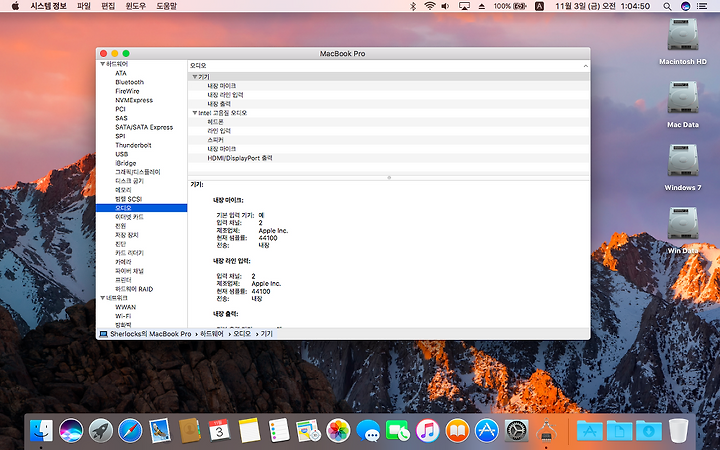Screen dimensions: 720x450
Task: Select 하드웨어 RAID in the sidebar
Action: coord(134,289)
